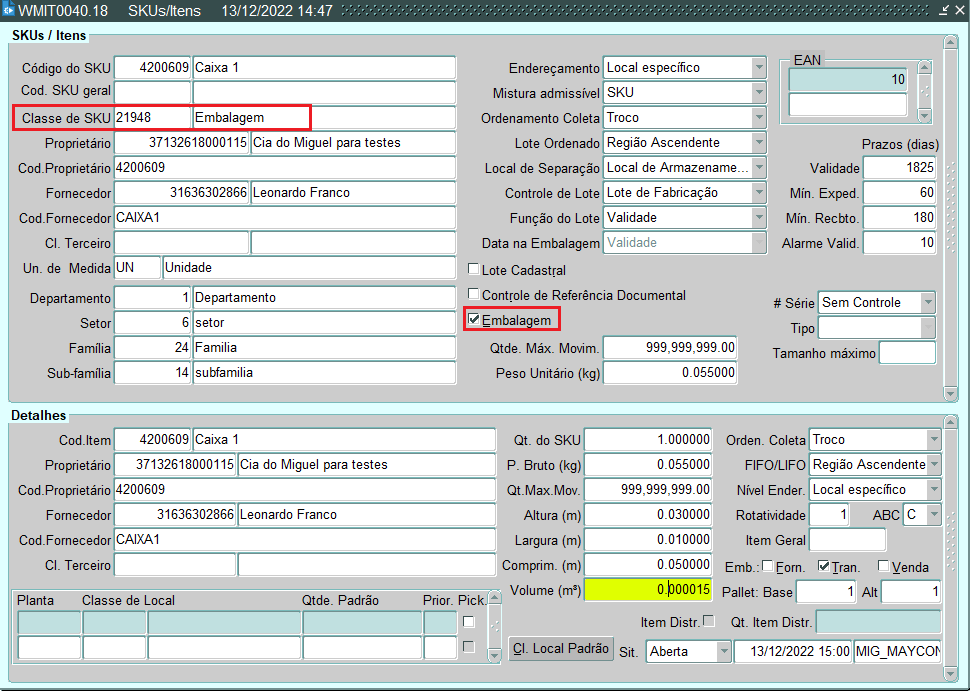This screenshot has width=970, height=691.
Task: Focus the Validade days field showing 1825
Action: 899,168
